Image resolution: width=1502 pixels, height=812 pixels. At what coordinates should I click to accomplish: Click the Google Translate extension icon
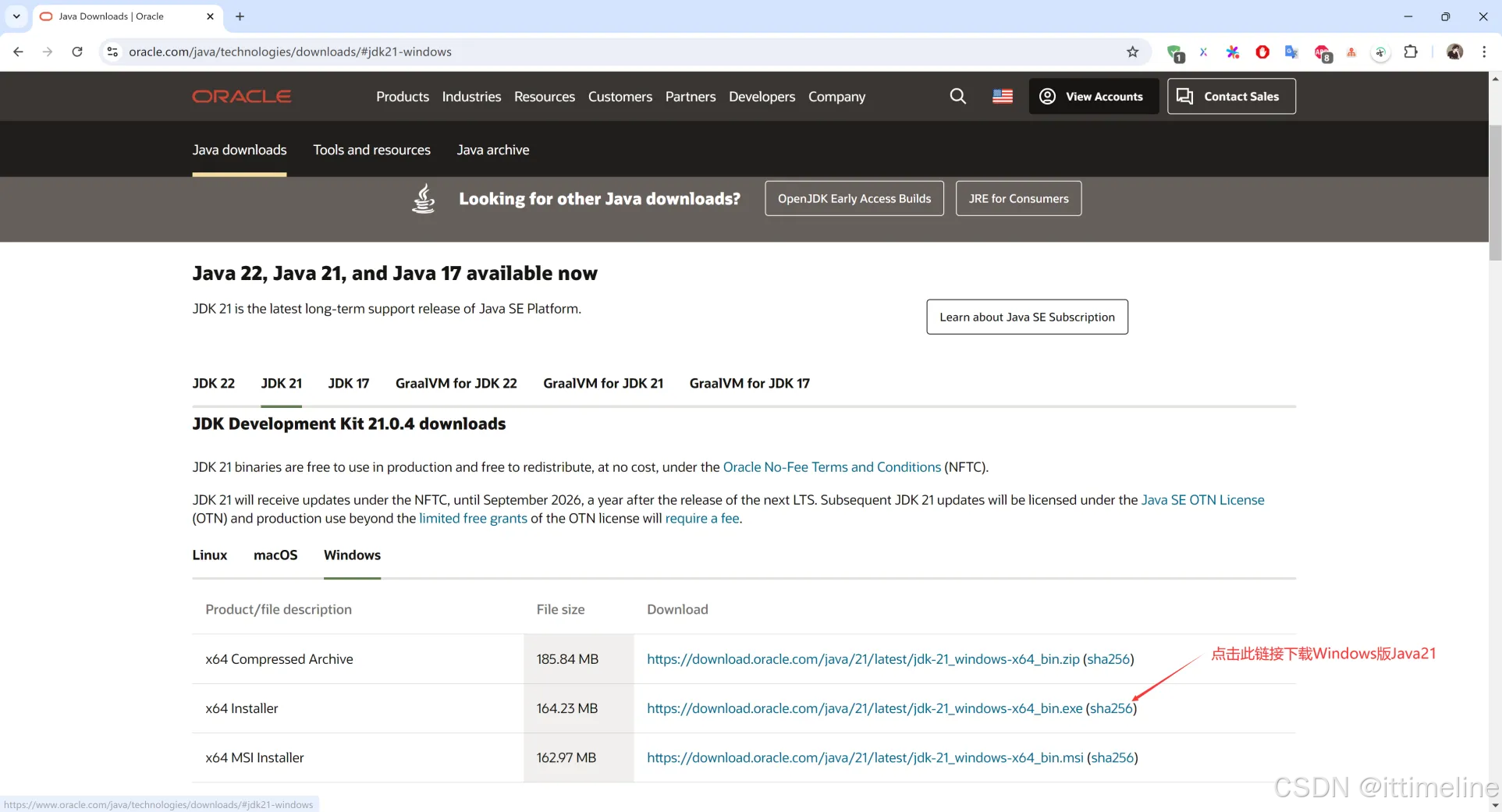click(x=1291, y=51)
